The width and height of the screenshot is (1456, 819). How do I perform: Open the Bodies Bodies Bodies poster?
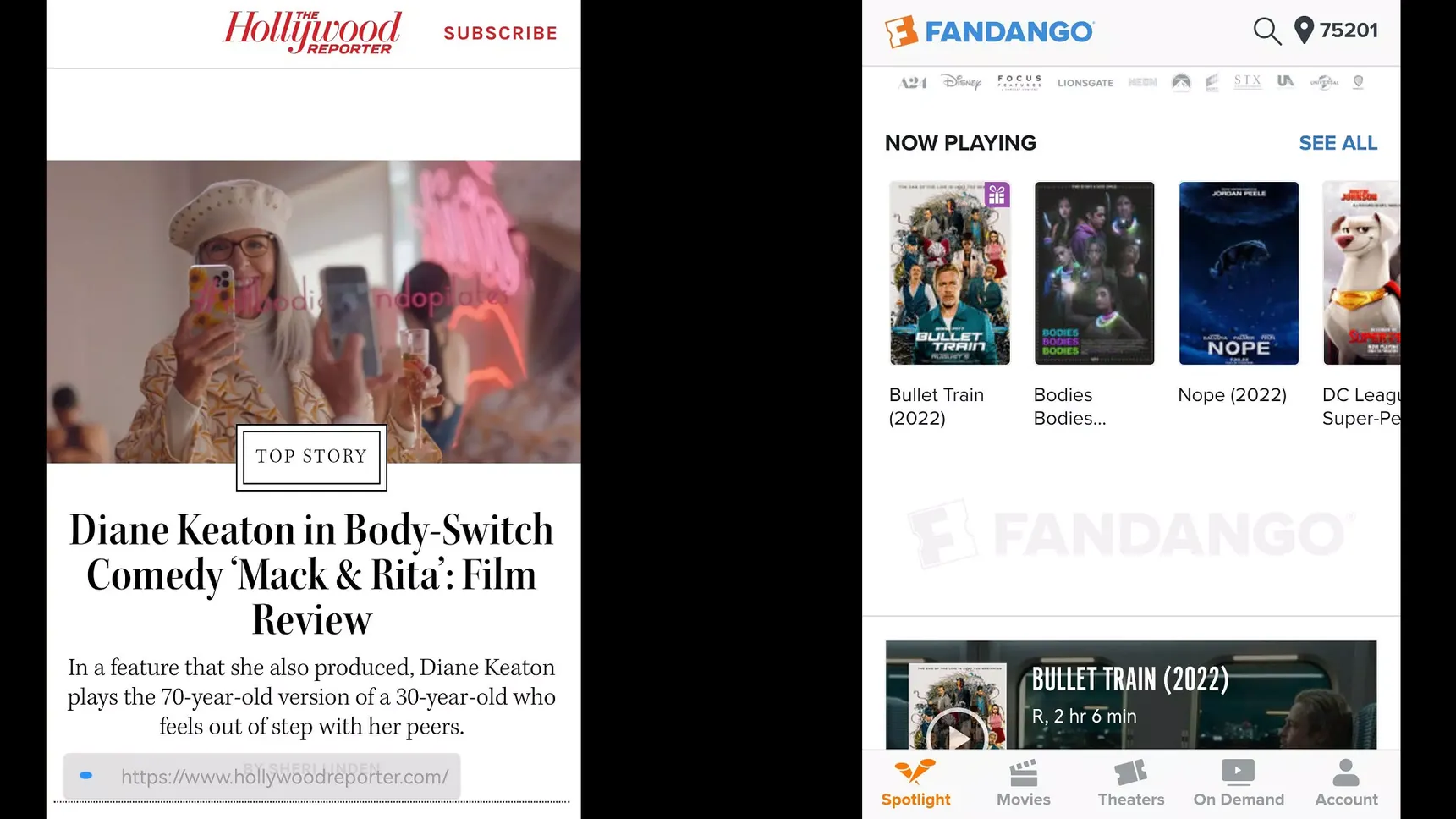[1094, 273]
